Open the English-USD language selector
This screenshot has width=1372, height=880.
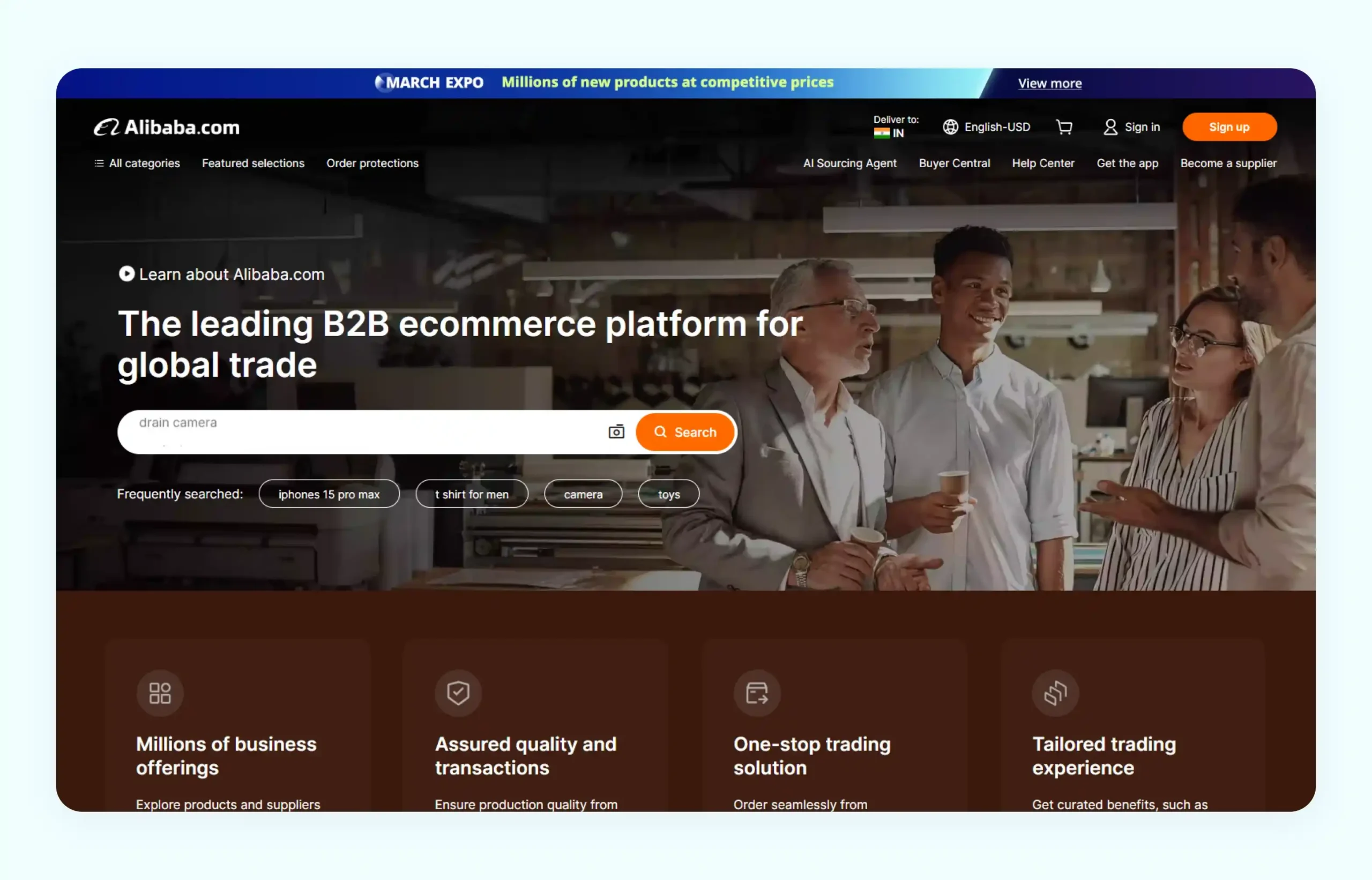coord(986,127)
